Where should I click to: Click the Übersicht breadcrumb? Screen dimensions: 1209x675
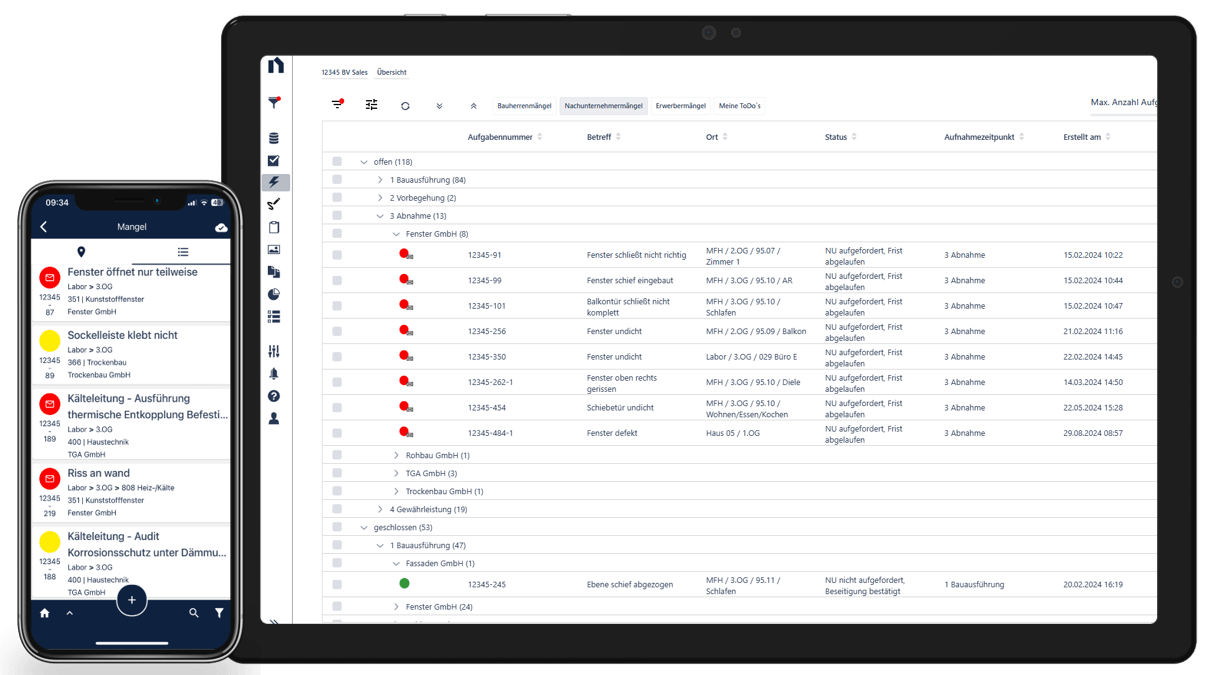pyautogui.click(x=392, y=73)
